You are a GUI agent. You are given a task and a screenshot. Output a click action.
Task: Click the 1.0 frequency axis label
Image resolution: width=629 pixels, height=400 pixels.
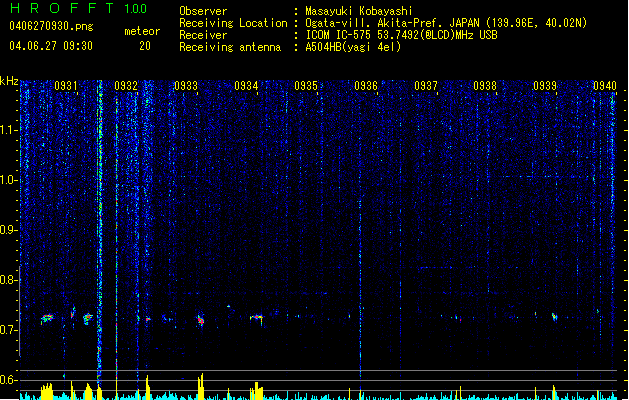pos(8,180)
